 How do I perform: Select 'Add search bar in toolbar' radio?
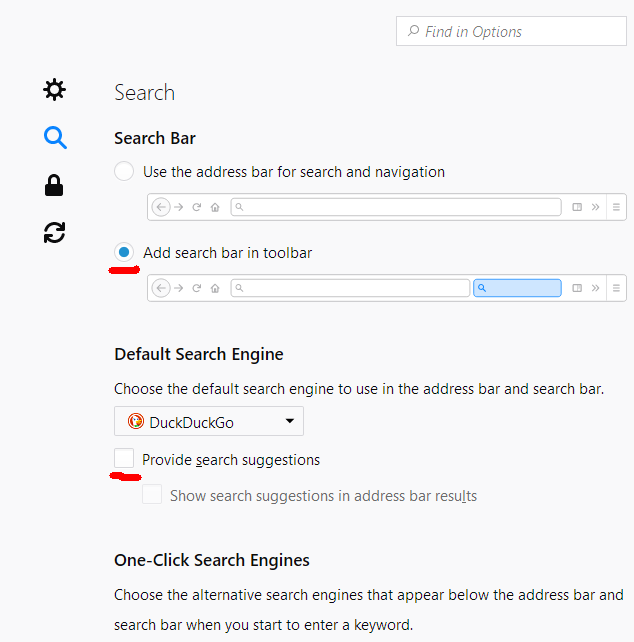pos(124,252)
